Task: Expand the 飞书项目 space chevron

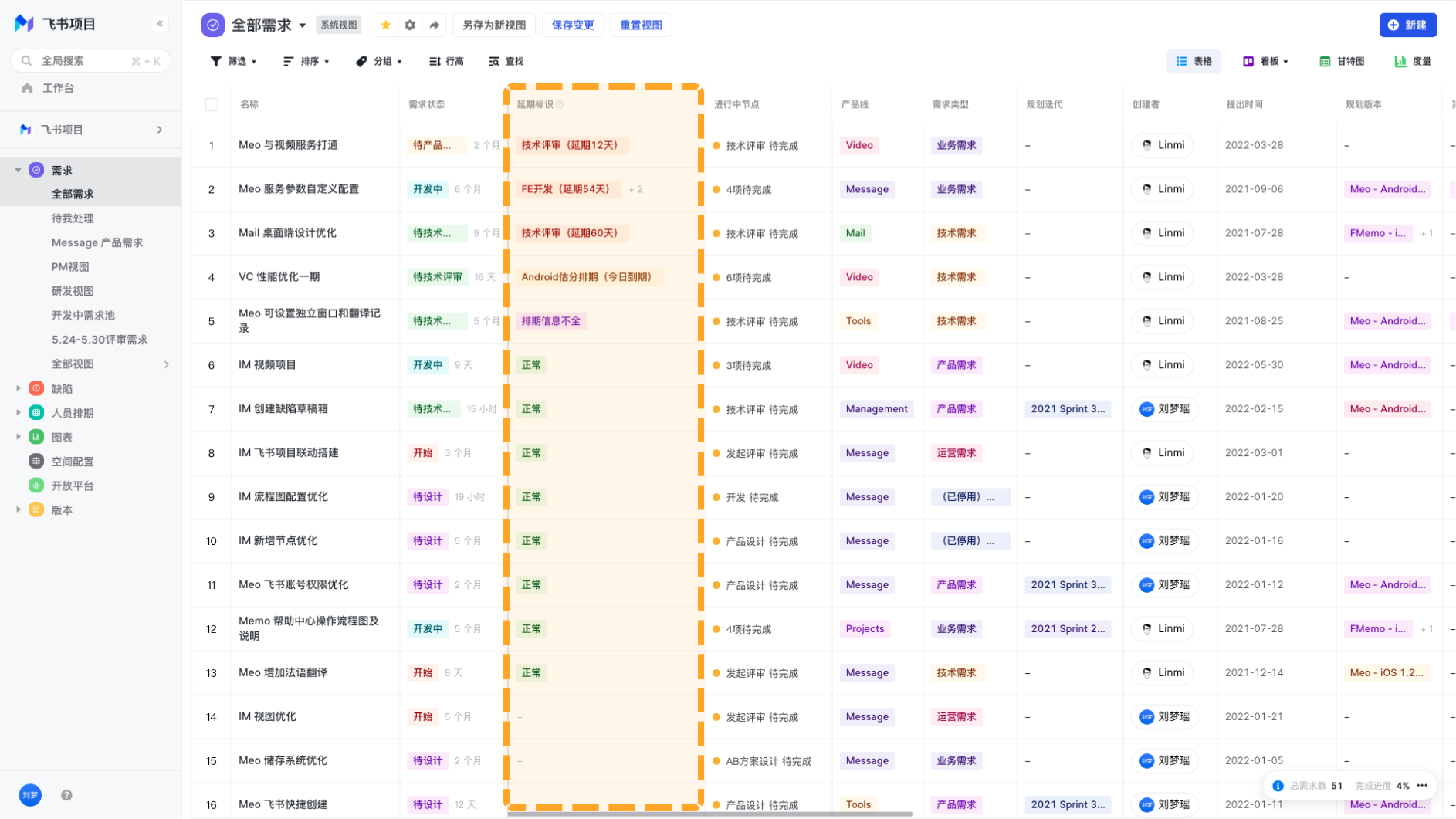Action: [160, 130]
